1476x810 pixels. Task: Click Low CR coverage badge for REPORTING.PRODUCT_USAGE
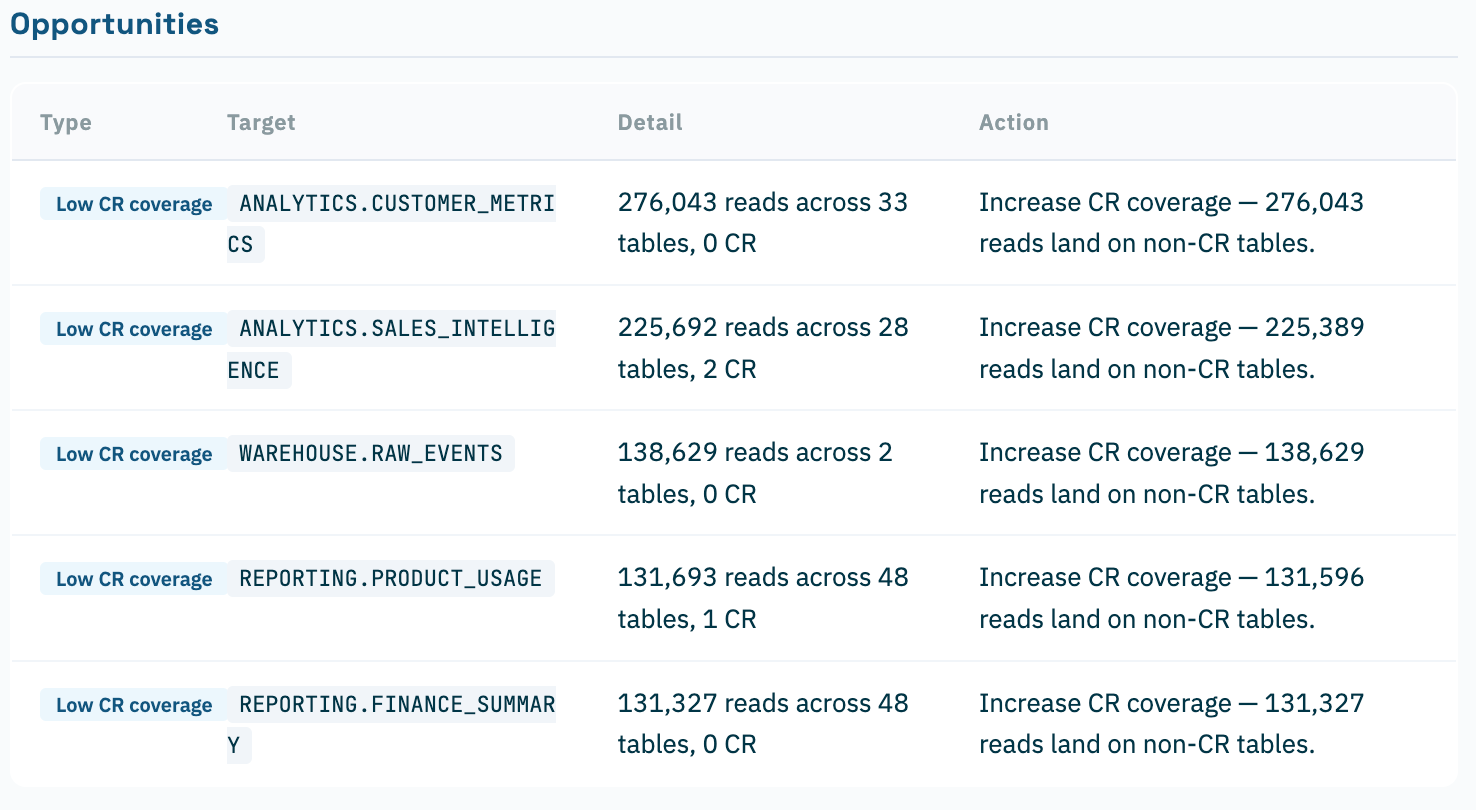[x=134, y=579]
